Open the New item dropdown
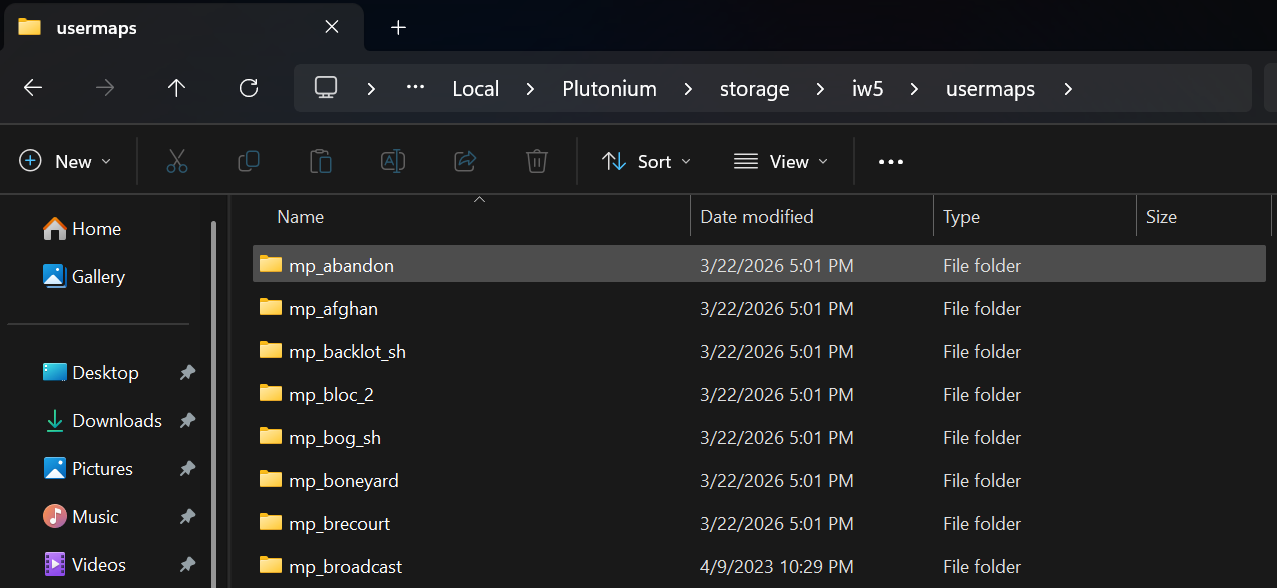Screen dimensions: 1277x588 (x=66, y=161)
